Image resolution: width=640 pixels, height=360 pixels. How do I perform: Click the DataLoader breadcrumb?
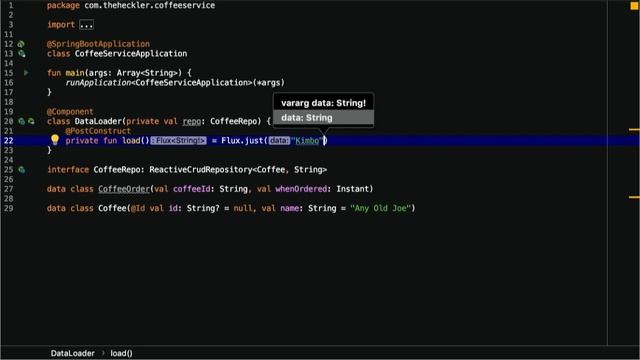(x=73, y=353)
